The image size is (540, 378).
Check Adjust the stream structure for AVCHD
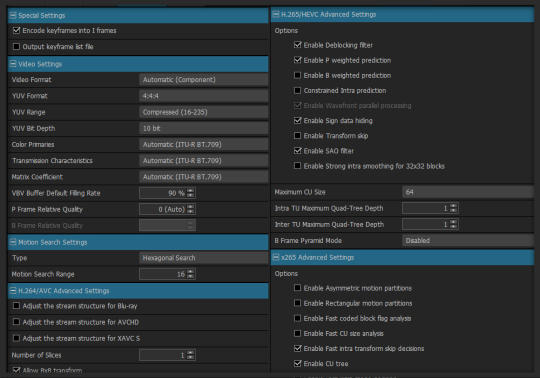(16, 322)
